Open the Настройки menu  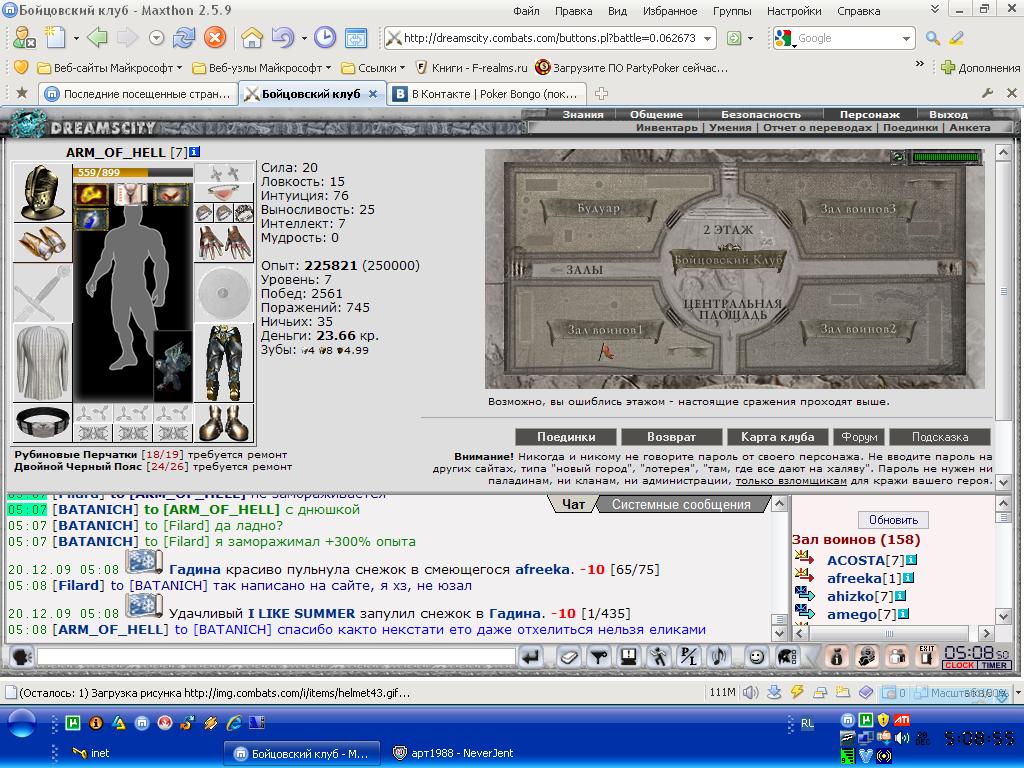(x=794, y=11)
